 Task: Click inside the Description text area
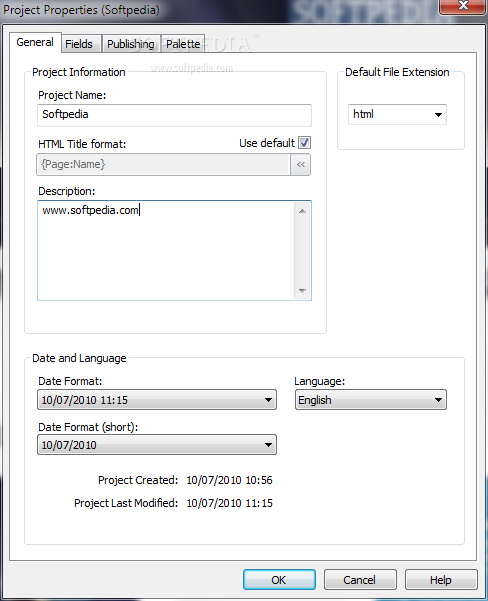click(166, 250)
